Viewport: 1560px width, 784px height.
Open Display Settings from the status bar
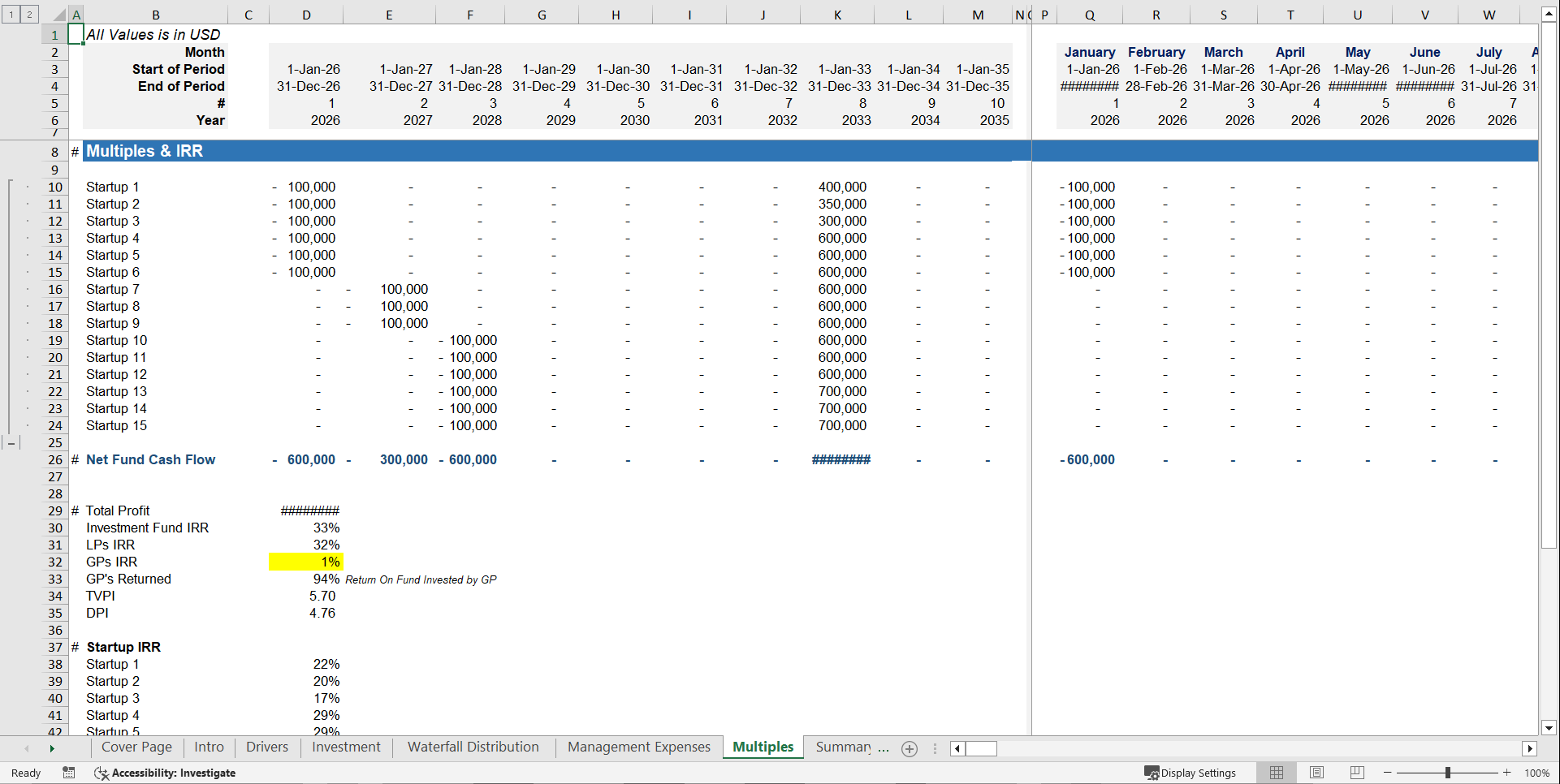pos(1190,773)
